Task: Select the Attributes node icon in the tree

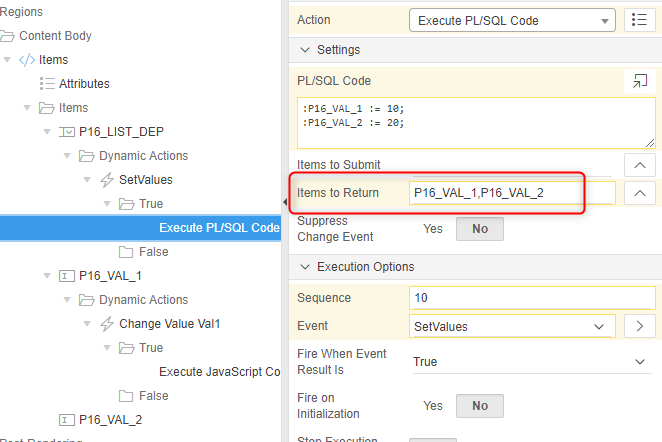Action: 47,84
